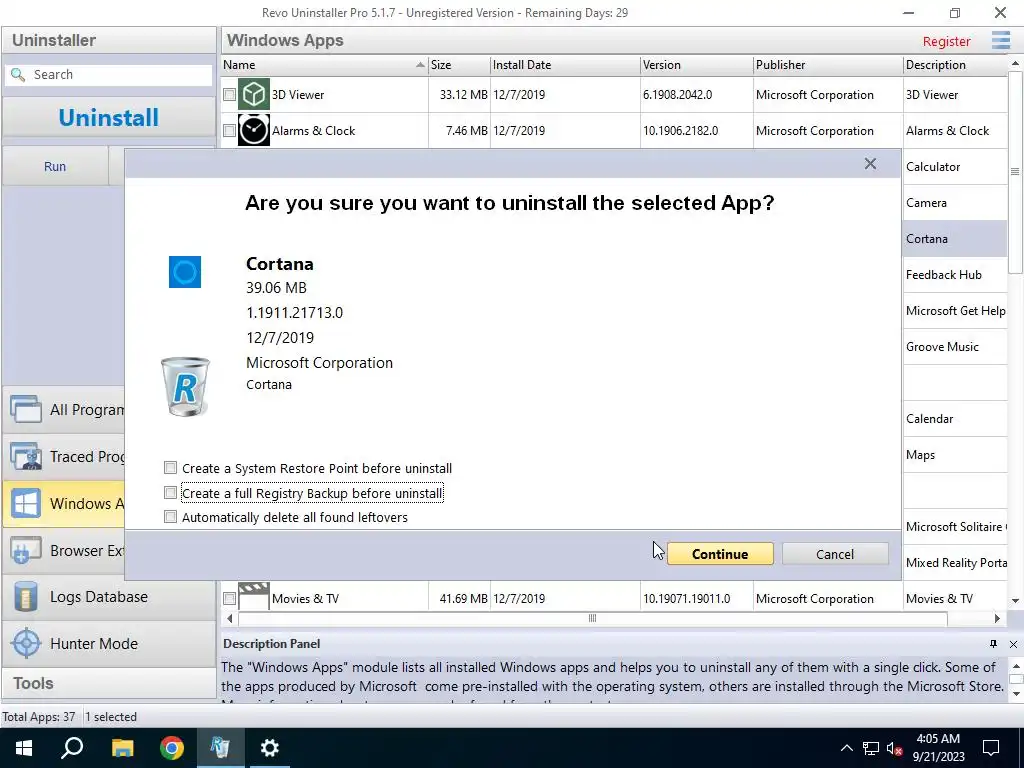This screenshot has height=768, width=1024.
Task: Collapse the Uninstaller section header
Action: (108, 40)
